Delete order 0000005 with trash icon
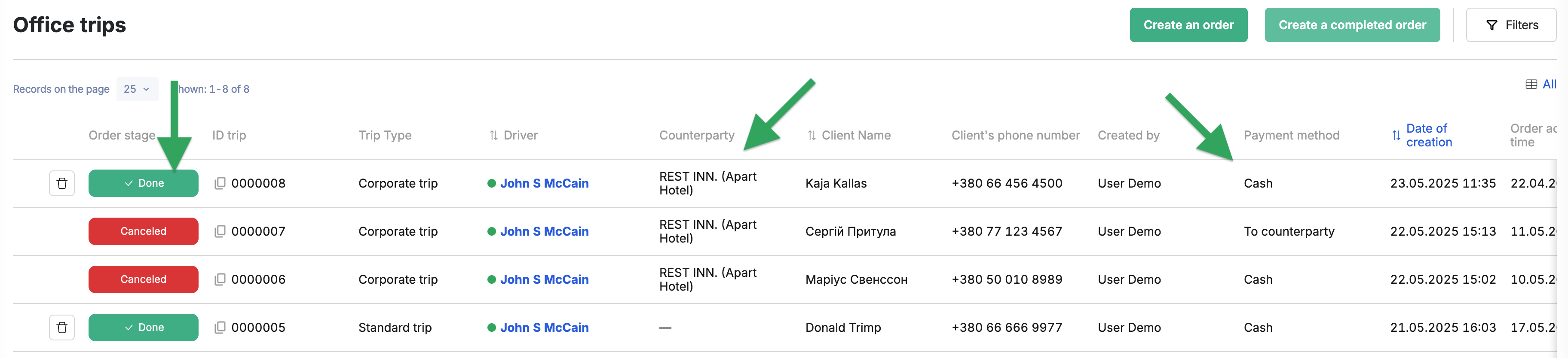Viewport: 1568px width, 358px height. coord(61,327)
